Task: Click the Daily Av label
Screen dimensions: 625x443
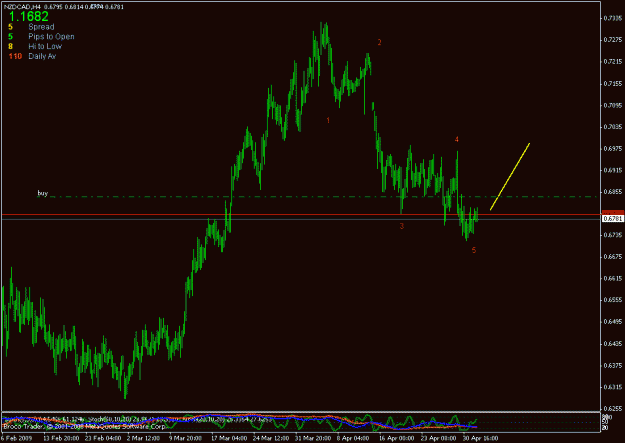Action: click(42, 56)
